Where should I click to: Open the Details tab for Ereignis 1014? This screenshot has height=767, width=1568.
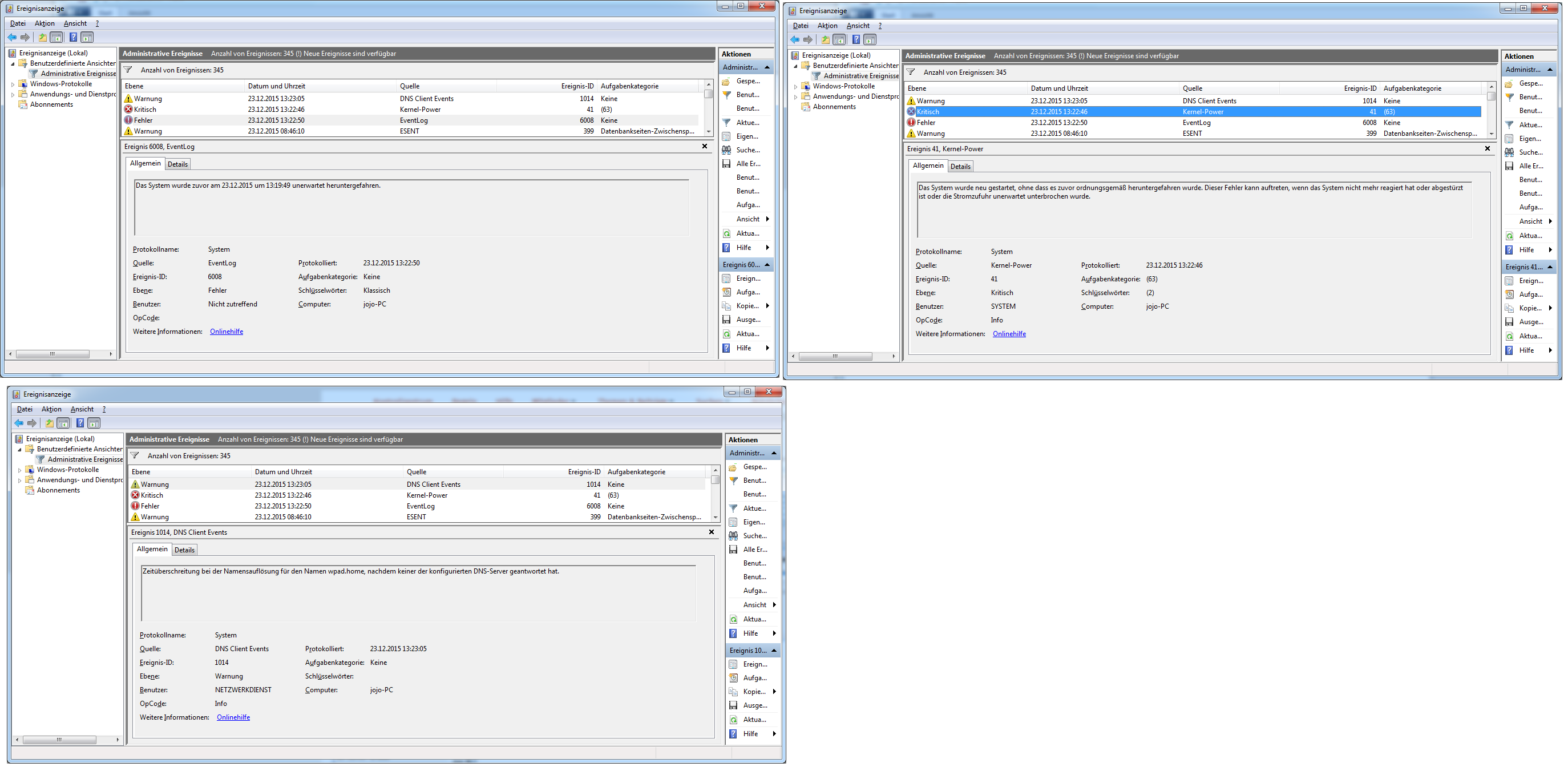tap(184, 550)
